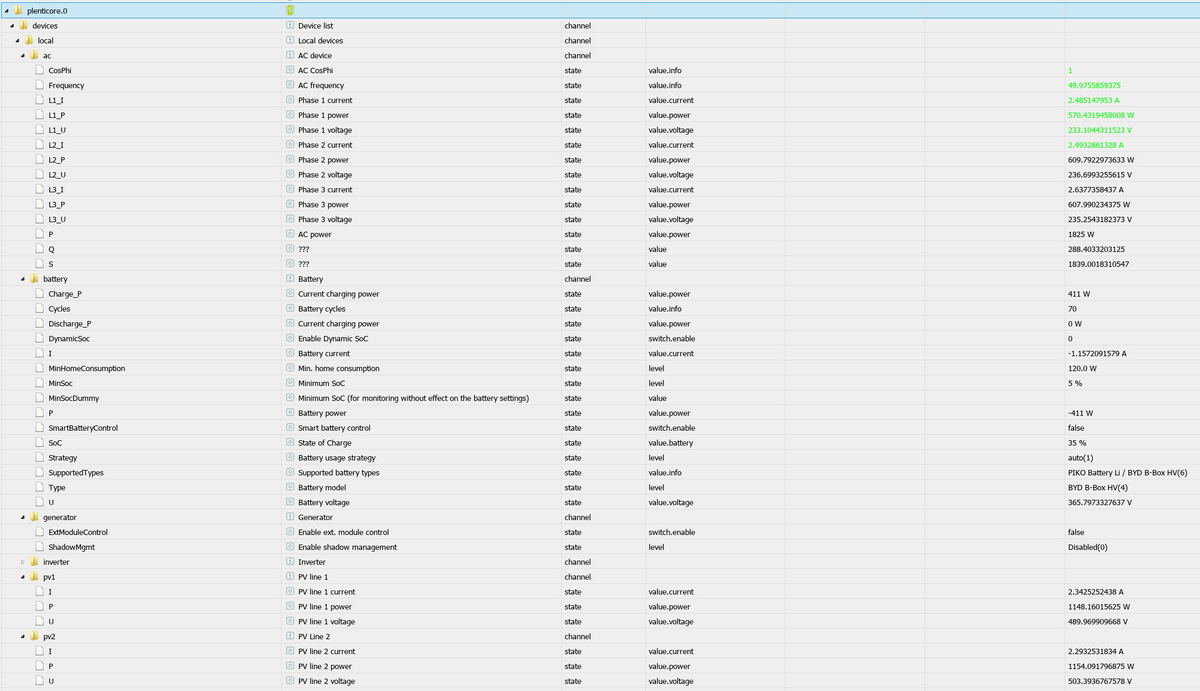Select the MinSocDummy state row
The width and height of the screenshot is (1200, 691).
click(x=600, y=398)
